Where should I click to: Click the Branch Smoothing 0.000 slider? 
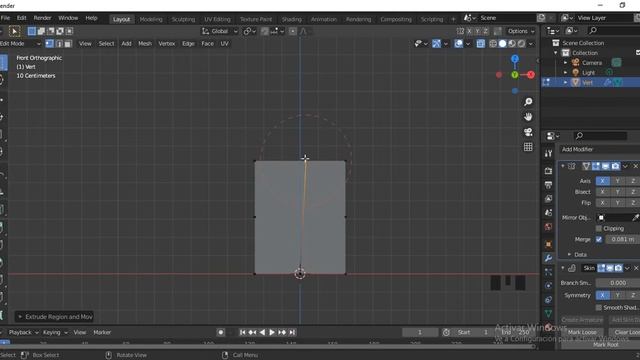tap(618, 283)
